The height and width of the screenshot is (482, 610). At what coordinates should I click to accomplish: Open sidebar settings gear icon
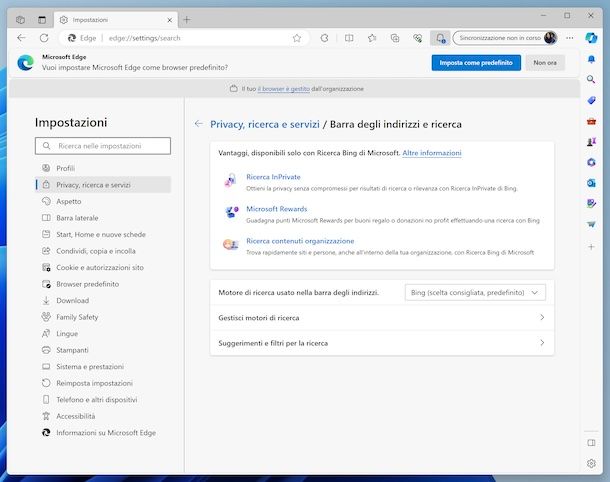591,463
